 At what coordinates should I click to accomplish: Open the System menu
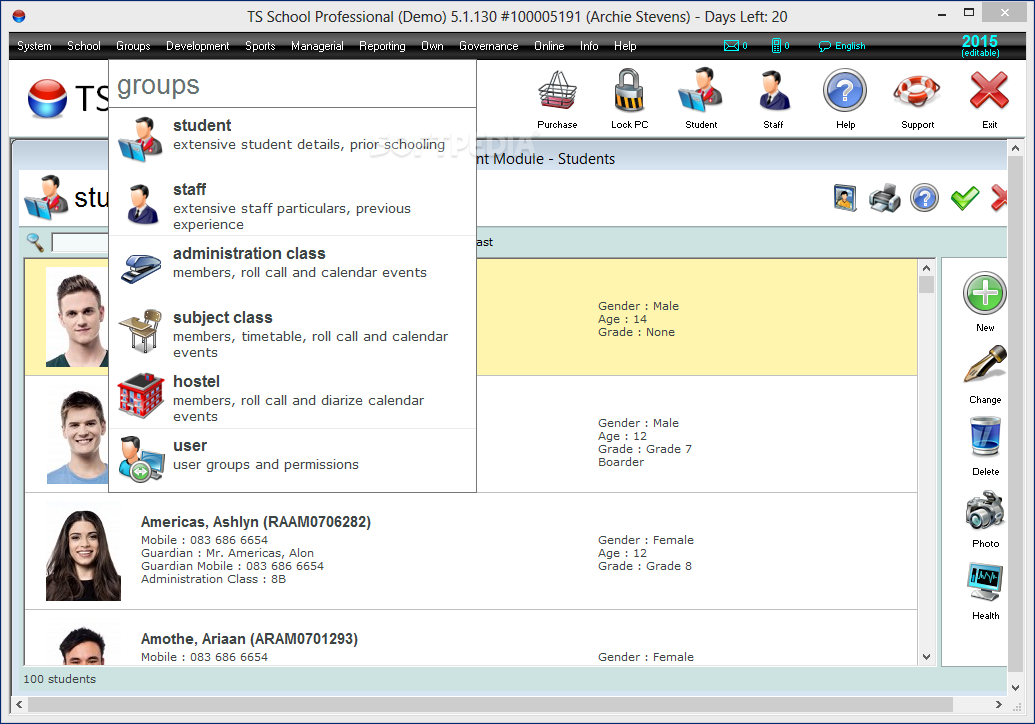click(x=34, y=46)
